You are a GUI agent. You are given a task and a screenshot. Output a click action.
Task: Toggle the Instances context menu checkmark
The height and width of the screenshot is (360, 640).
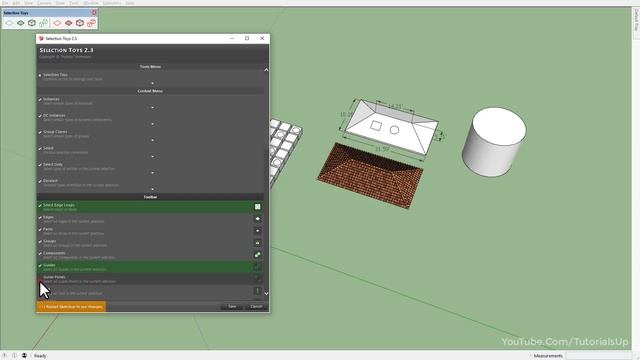point(40,100)
